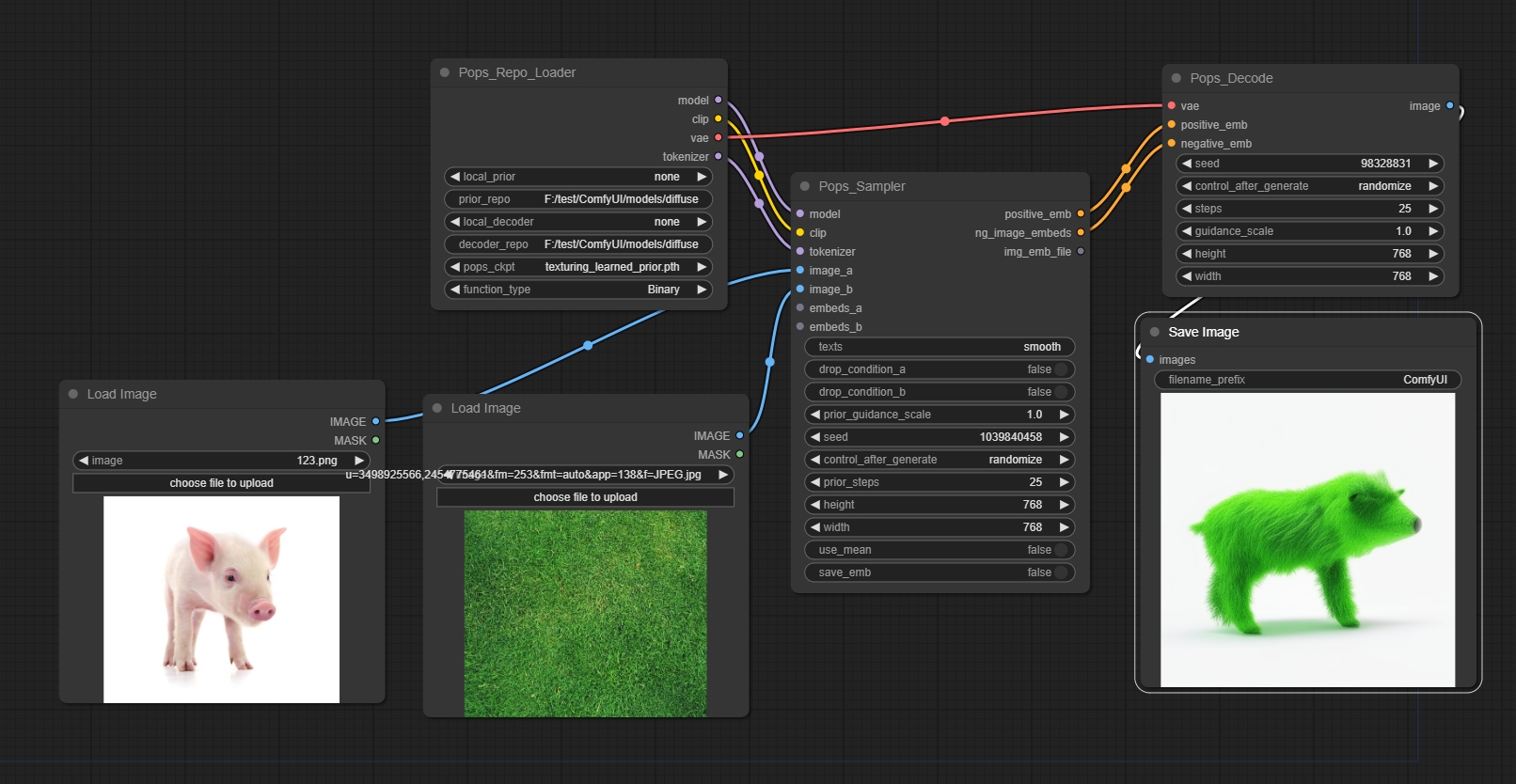Viewport: 1516px width, 784px height.
Task: Open control_after_generate selector in Pops_Sampler
Action: (x=940, y=460)
